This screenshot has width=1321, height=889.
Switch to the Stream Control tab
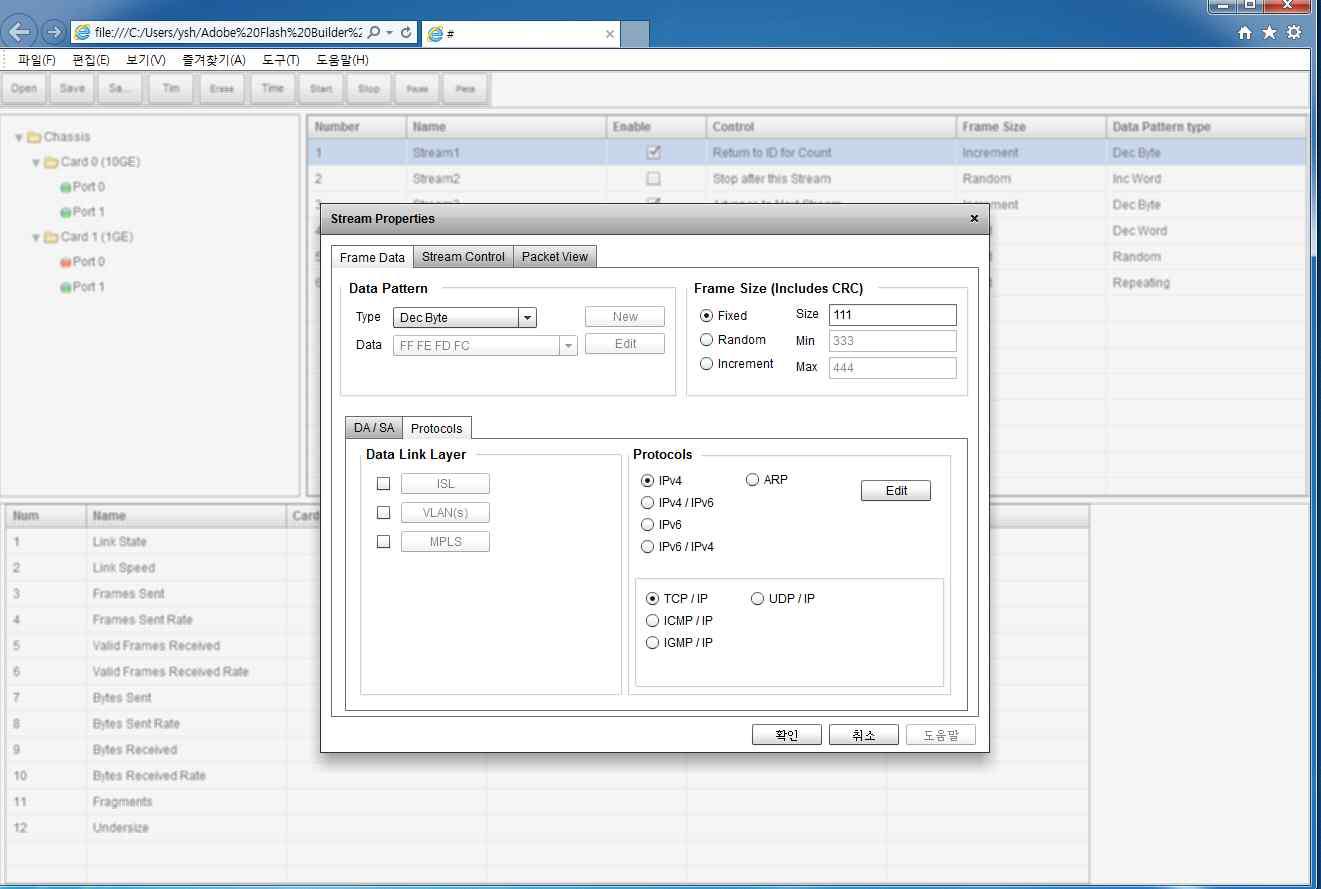coord(463,257)
